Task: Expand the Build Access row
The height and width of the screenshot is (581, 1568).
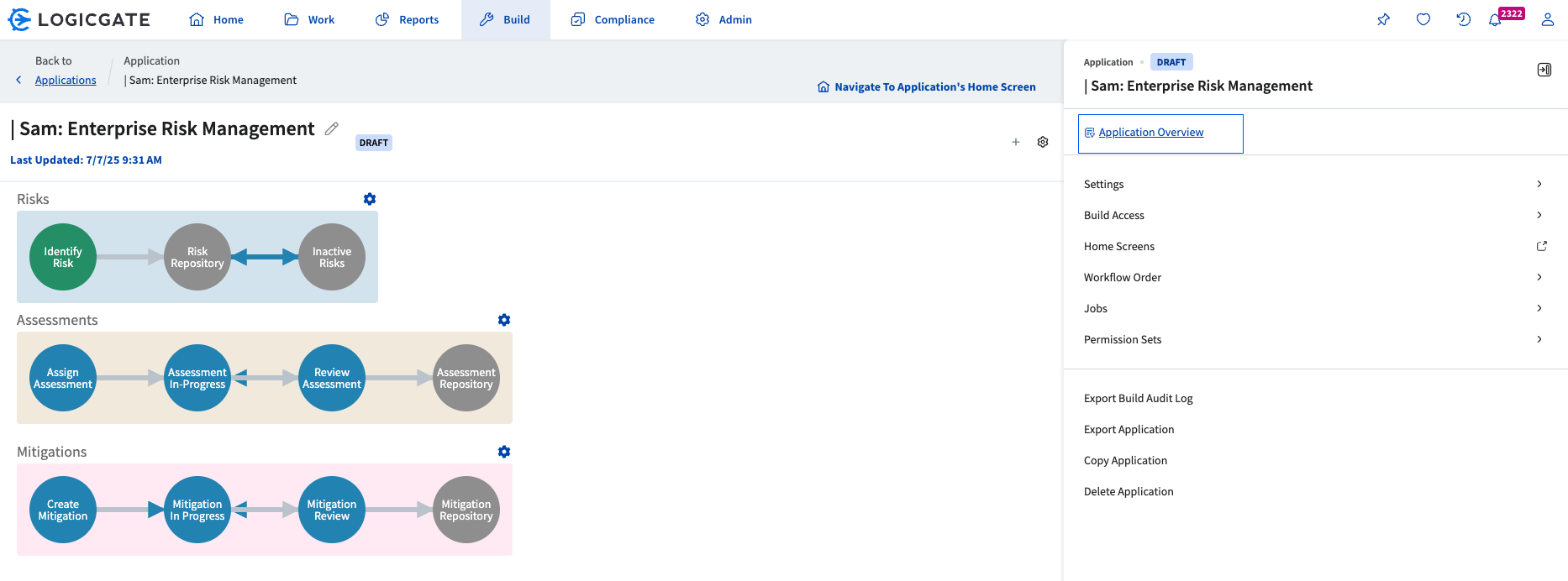Action: [1315, 215]
